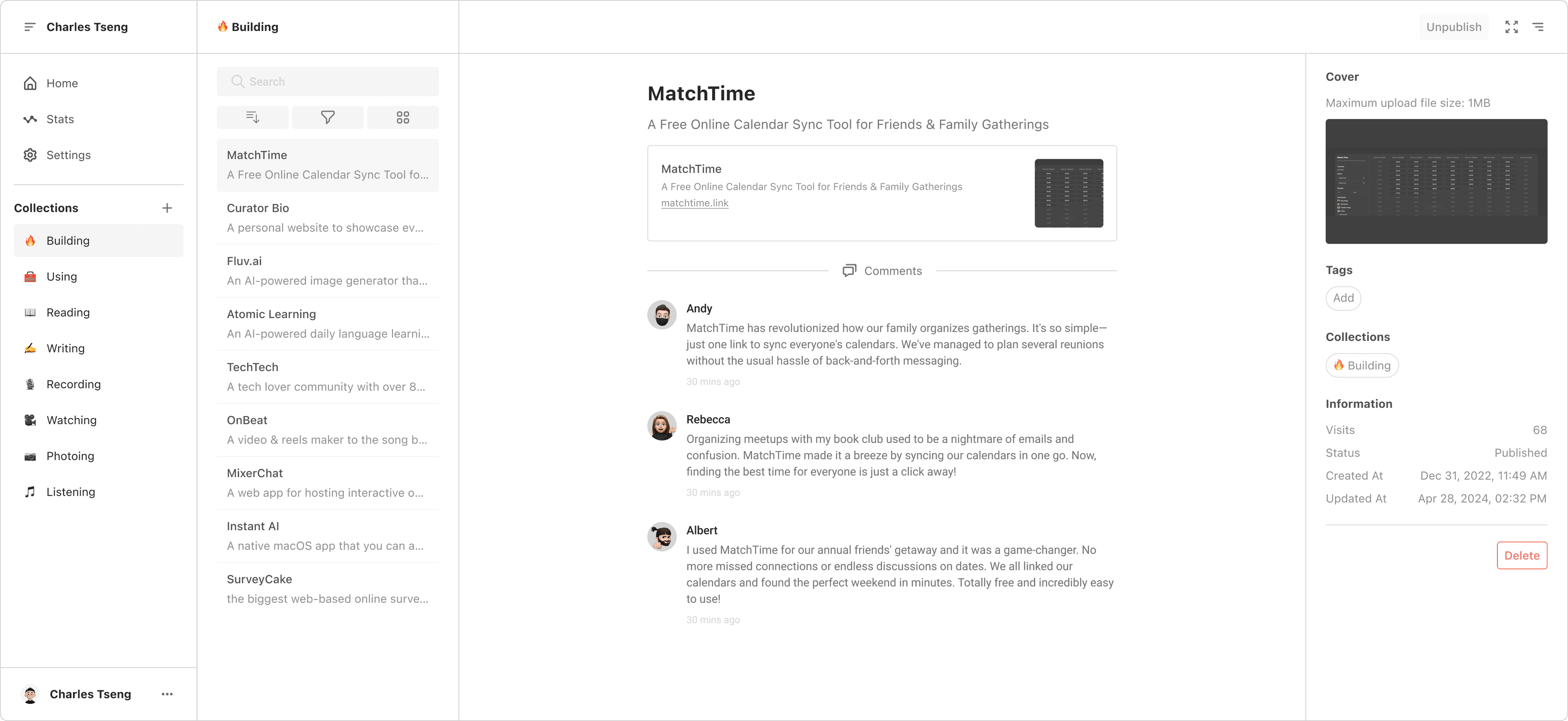Focus the Search input field

coord(327,82)
